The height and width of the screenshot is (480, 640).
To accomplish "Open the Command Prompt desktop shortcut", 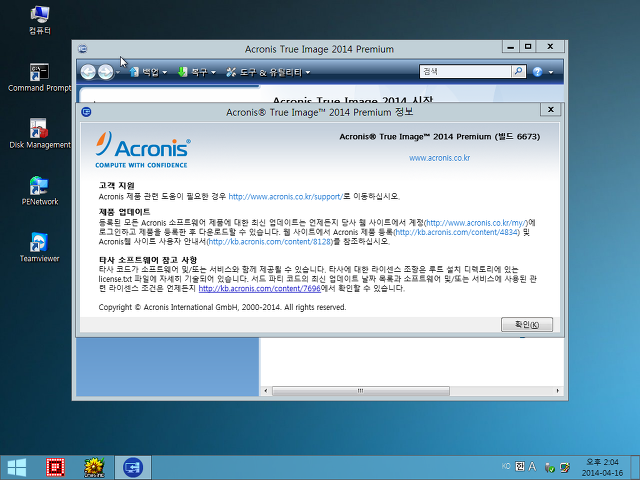I will click(40, 78).
